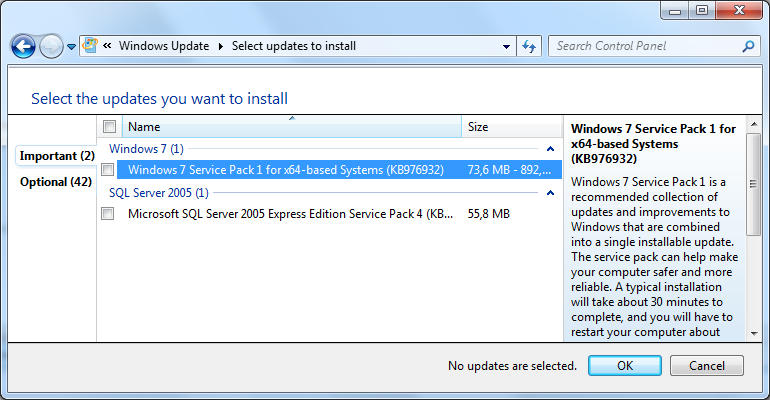Refresh the page with the refresh icon
Screen dimensions: 770x400
point(529,46)
